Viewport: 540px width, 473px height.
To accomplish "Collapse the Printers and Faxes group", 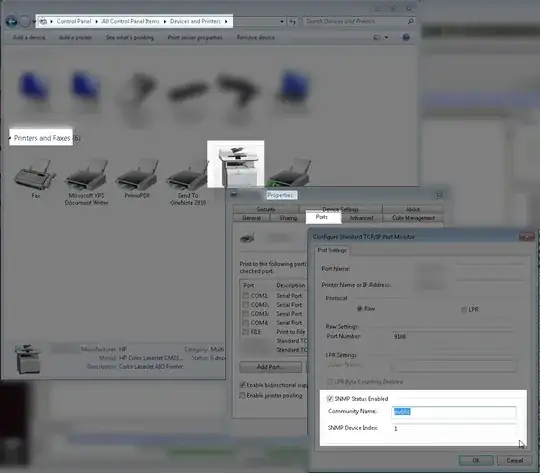I will (x=10, y=138).
